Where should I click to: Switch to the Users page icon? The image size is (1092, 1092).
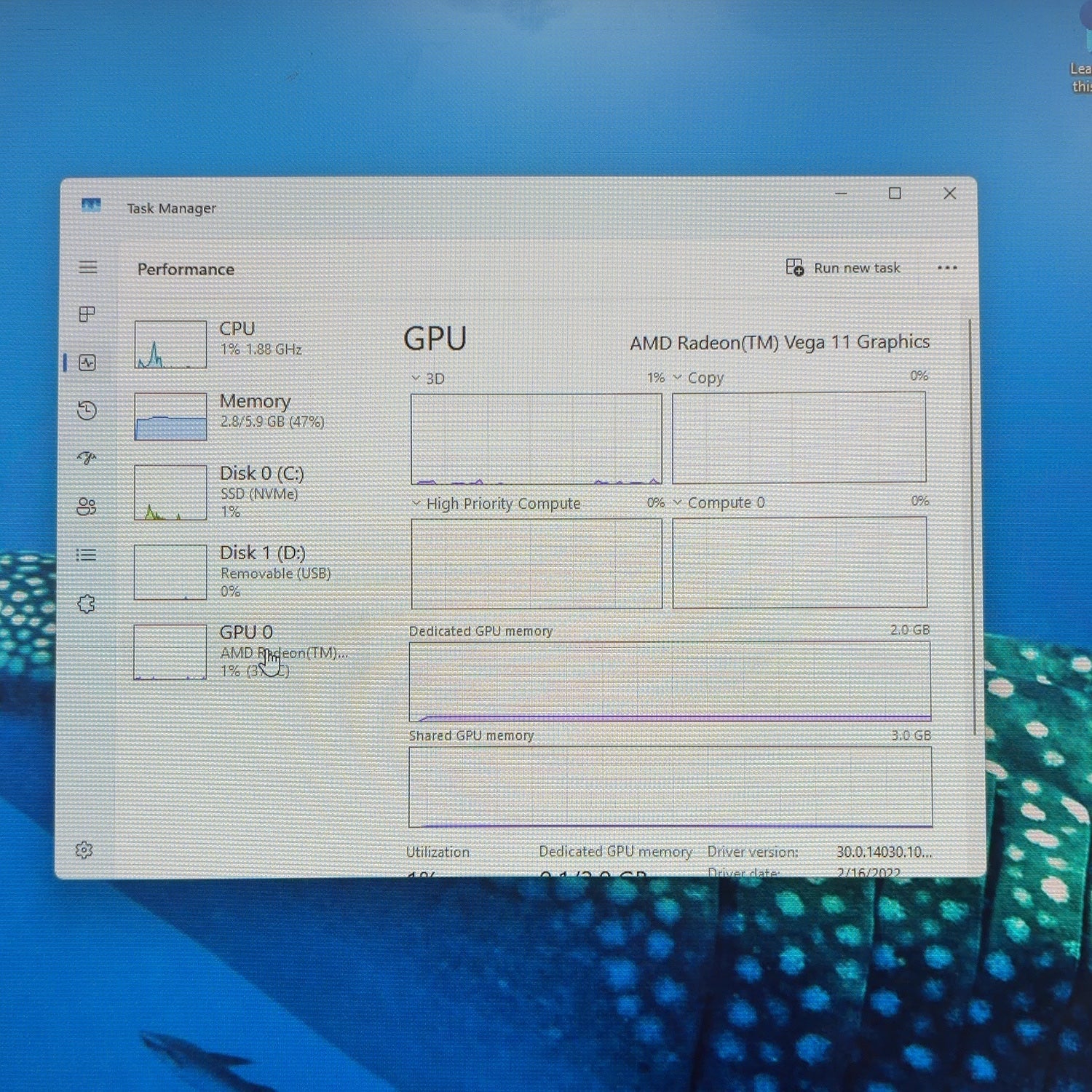(x=86, y=507)
